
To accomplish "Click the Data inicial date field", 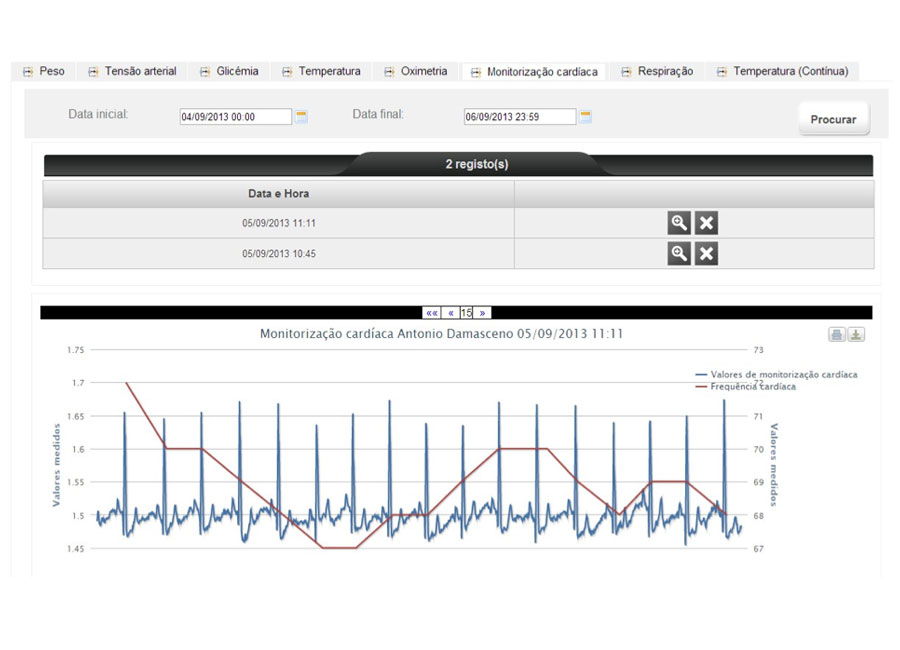I will click(235, 117).
